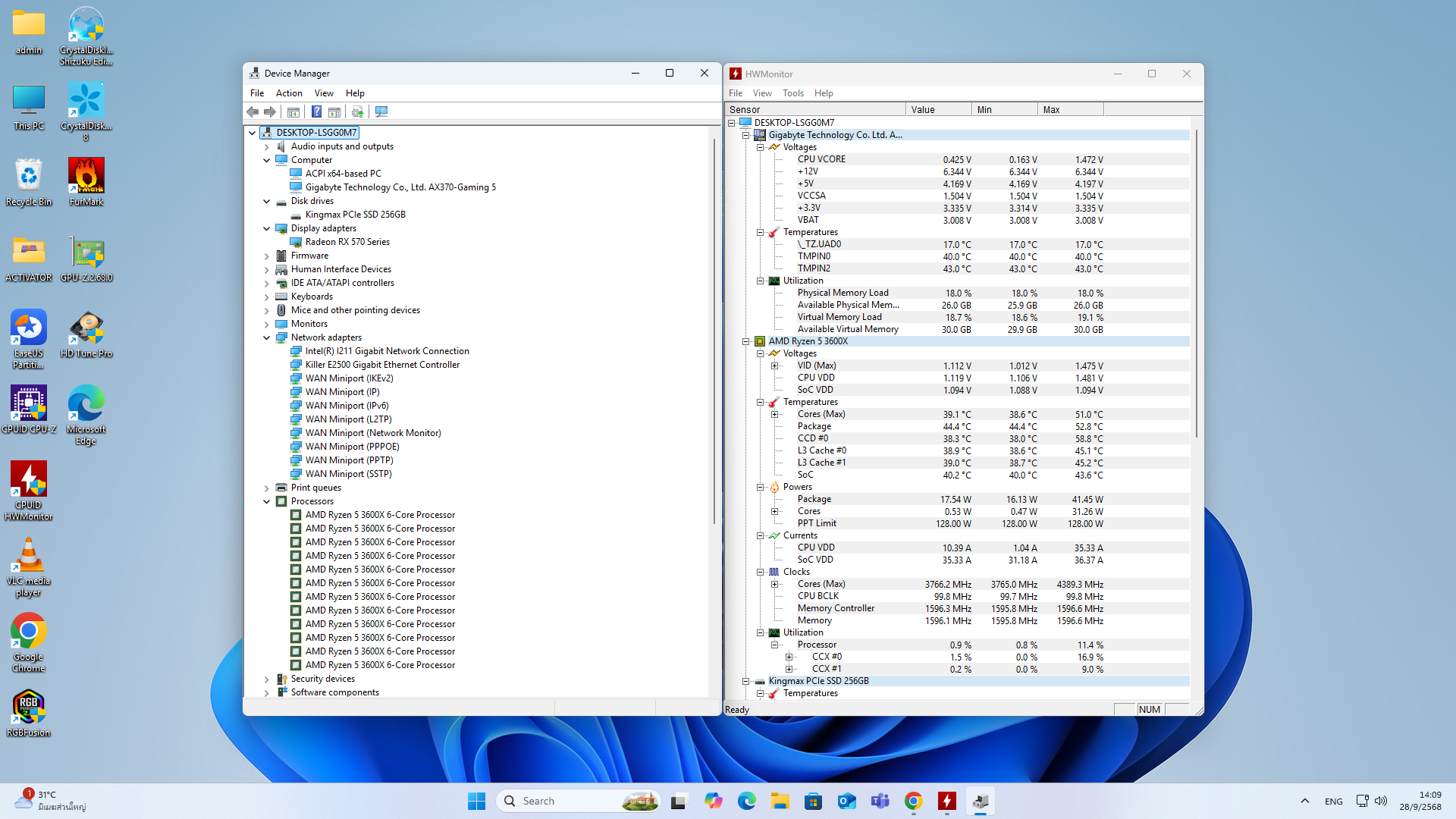This screenshot has width=1456, height=819.
Task: Click the Max column header in HWMonitor
Action: point(1071,109)
